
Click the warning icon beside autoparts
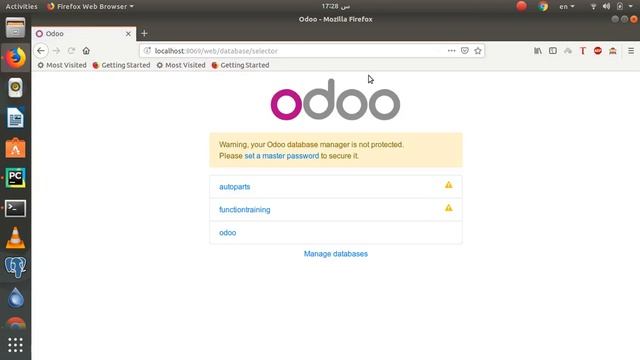pyautogui.click(x=449, y=185)
